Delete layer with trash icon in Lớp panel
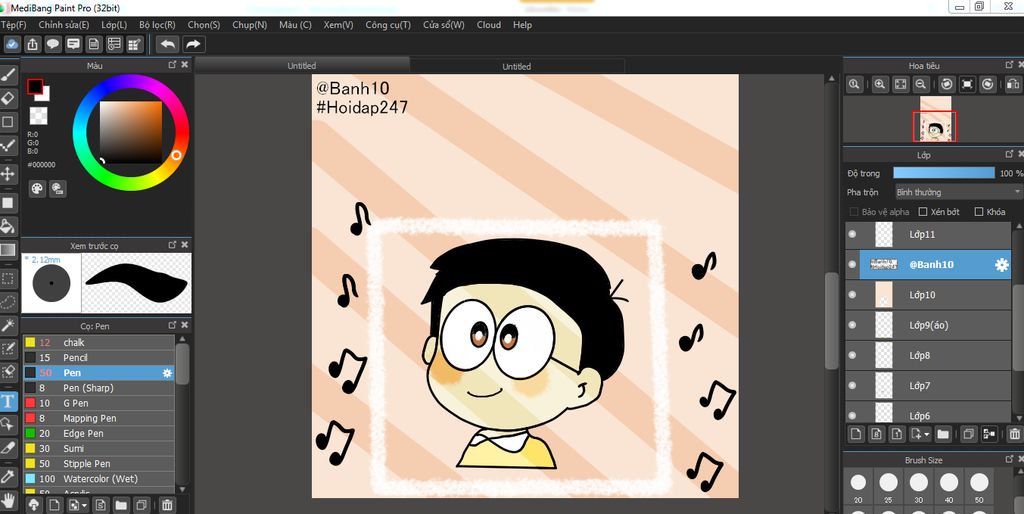The width and height of the screenshot is (1024, 514). (x=1014, y=434)
